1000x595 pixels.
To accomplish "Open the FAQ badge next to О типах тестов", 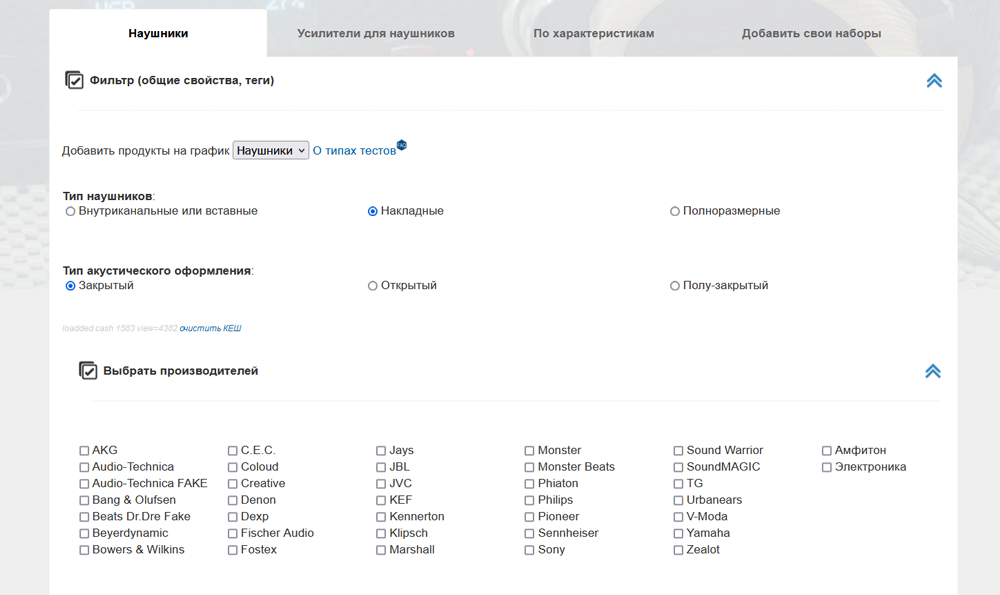I will (402, 145).
